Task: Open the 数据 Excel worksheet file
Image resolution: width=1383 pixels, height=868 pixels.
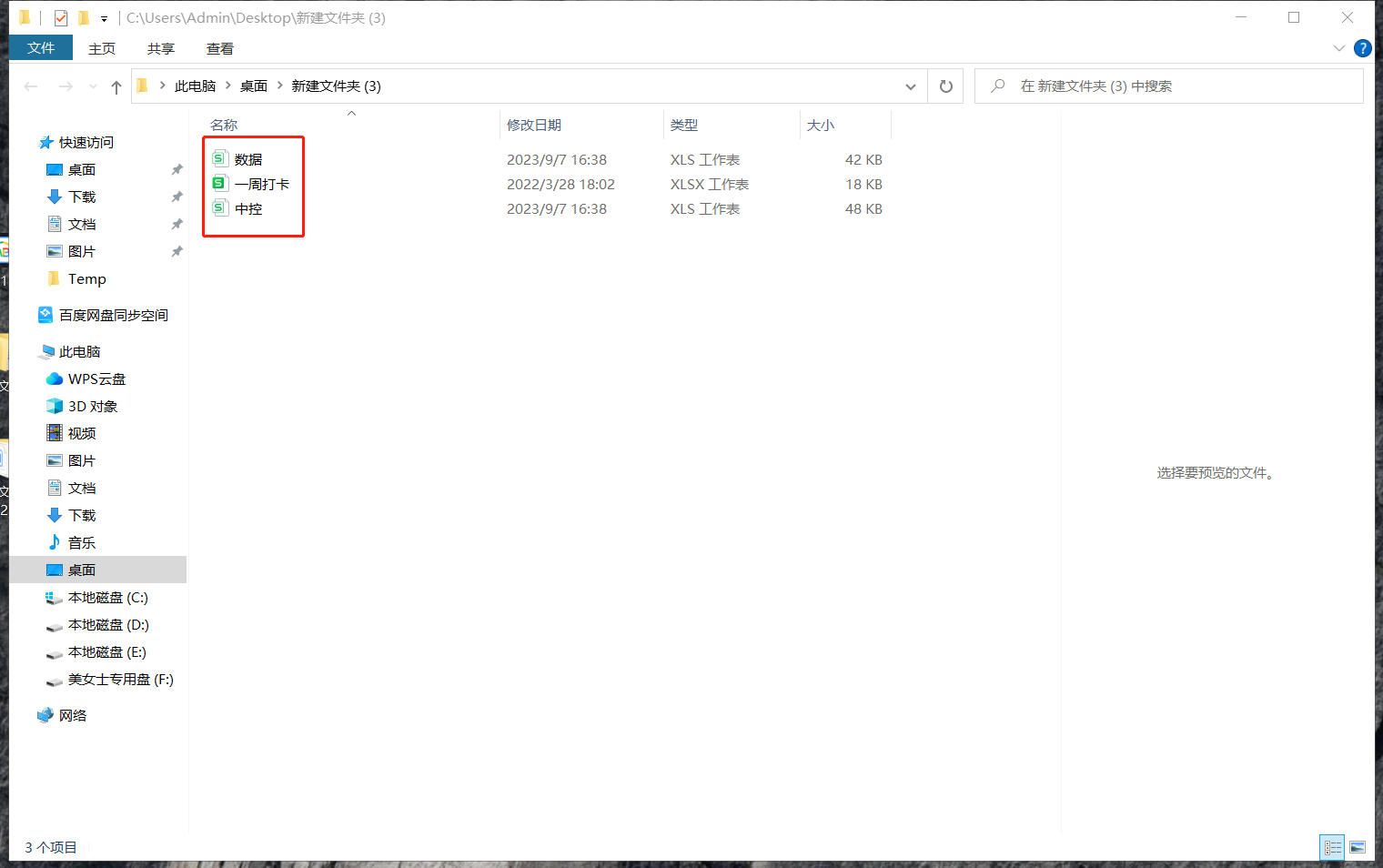Action: 247,158
